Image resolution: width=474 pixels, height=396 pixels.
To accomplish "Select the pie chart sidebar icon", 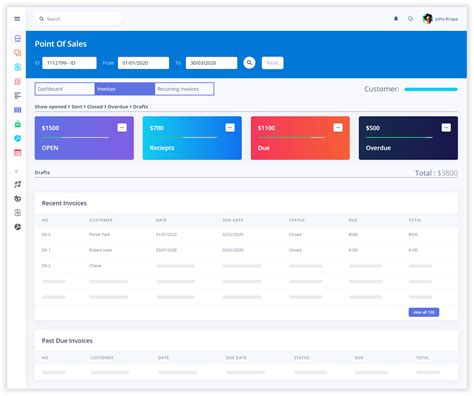I will tap(18, 138).
